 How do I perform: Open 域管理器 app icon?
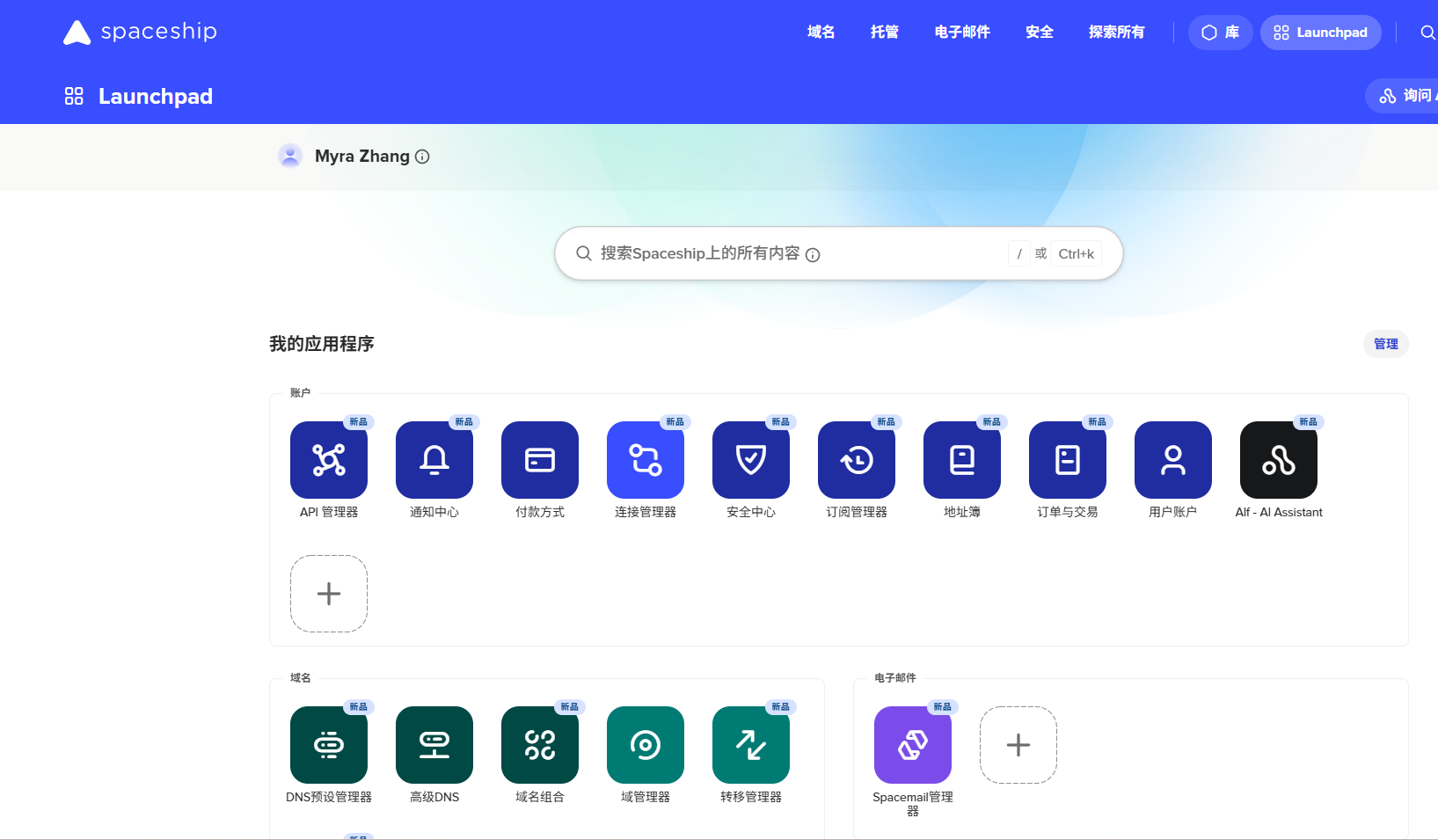tap(646, 745)
